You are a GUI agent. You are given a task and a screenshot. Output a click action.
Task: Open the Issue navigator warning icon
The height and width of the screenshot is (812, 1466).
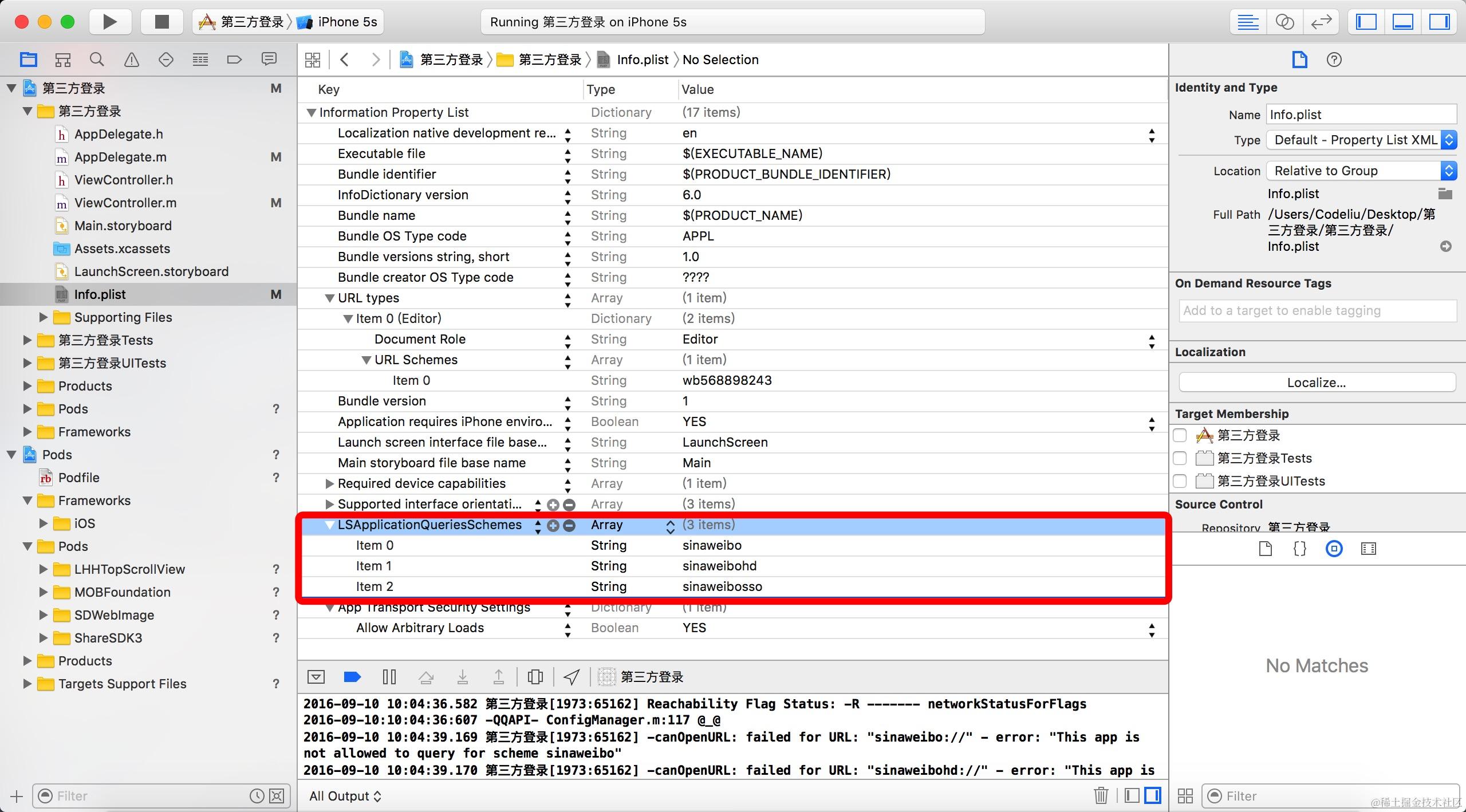point(131,60)
